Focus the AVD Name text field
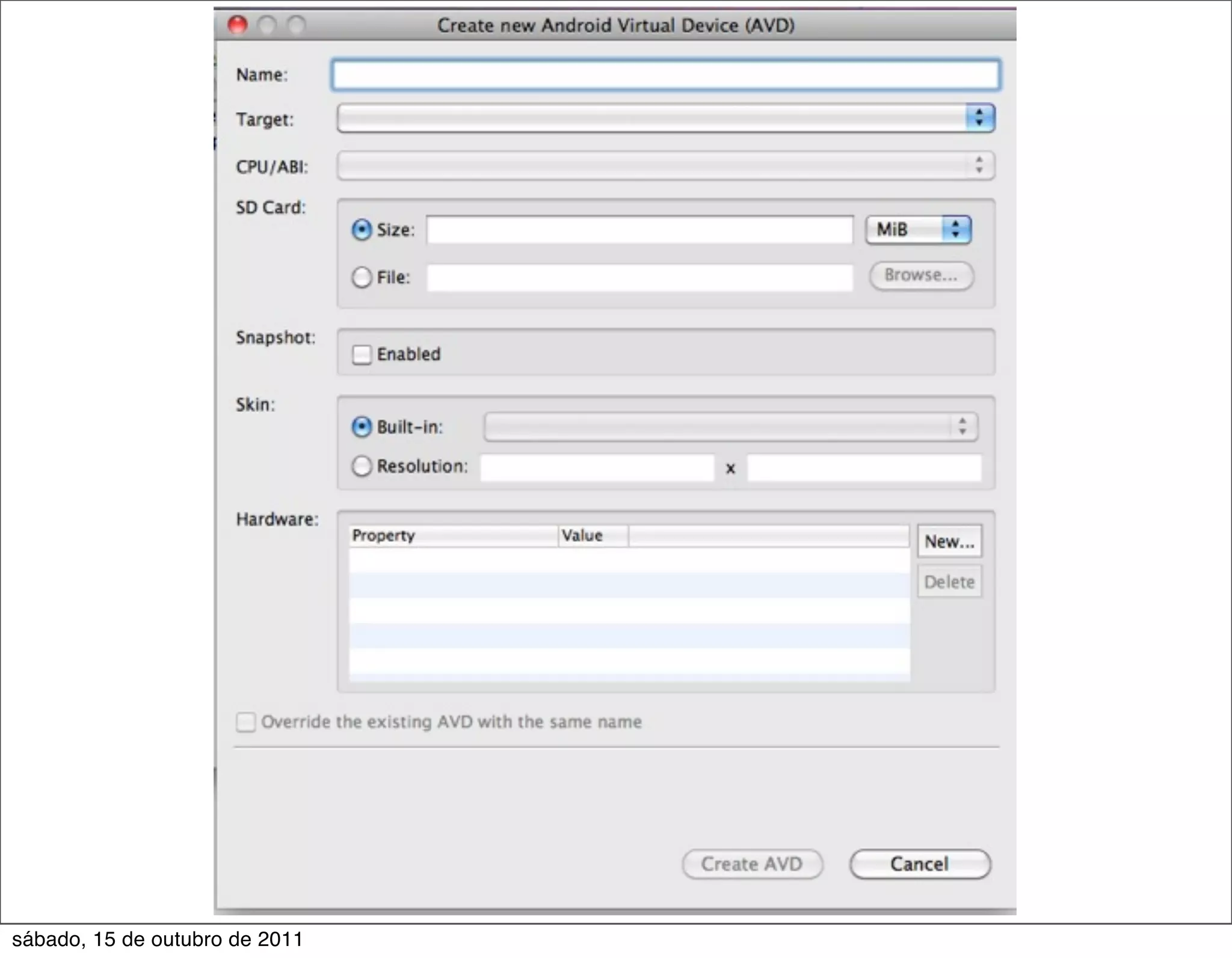This screenshot has width=1232, height=958. click(x=665, y=75)
